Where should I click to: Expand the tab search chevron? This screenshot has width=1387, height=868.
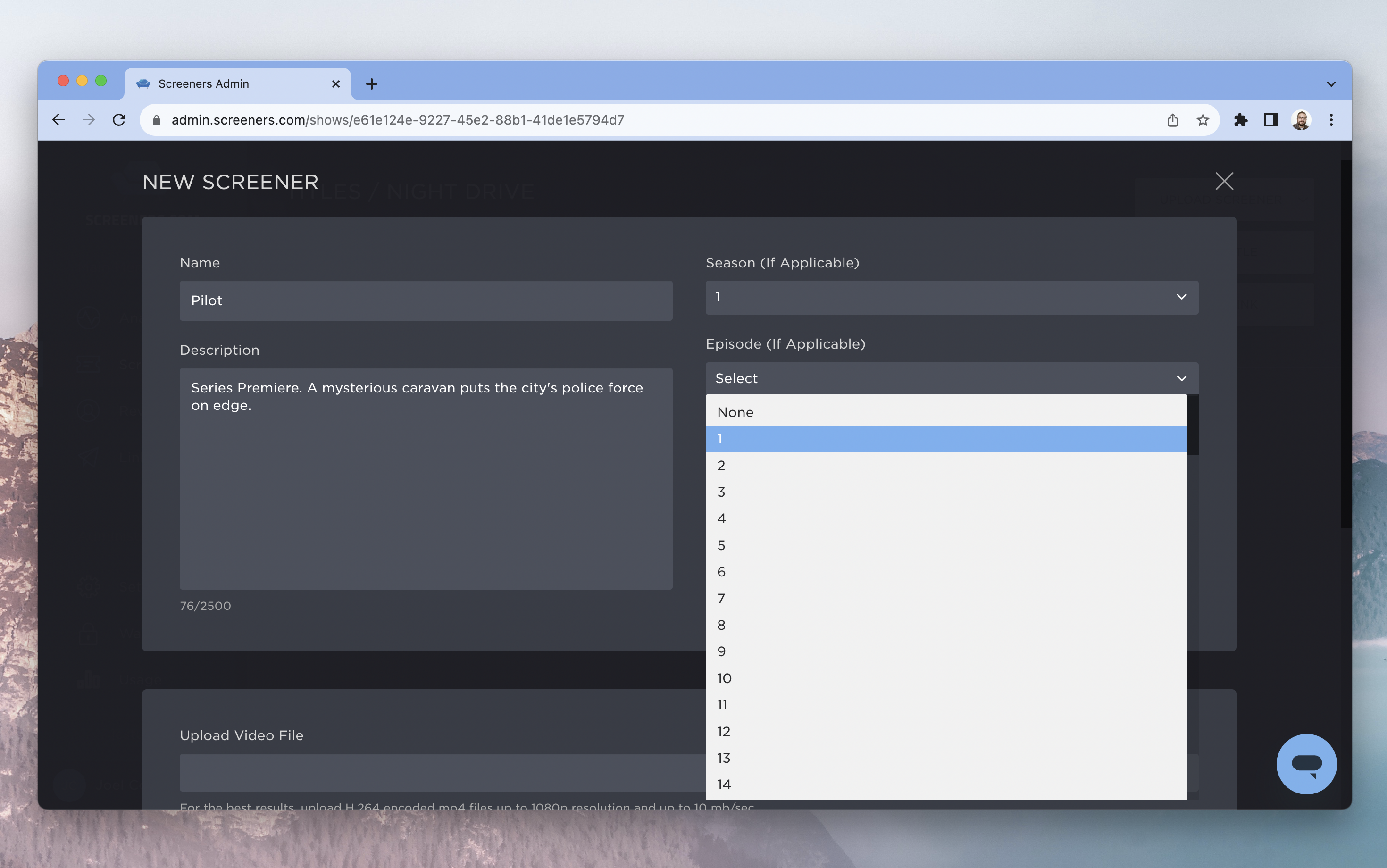[1331, 84]
